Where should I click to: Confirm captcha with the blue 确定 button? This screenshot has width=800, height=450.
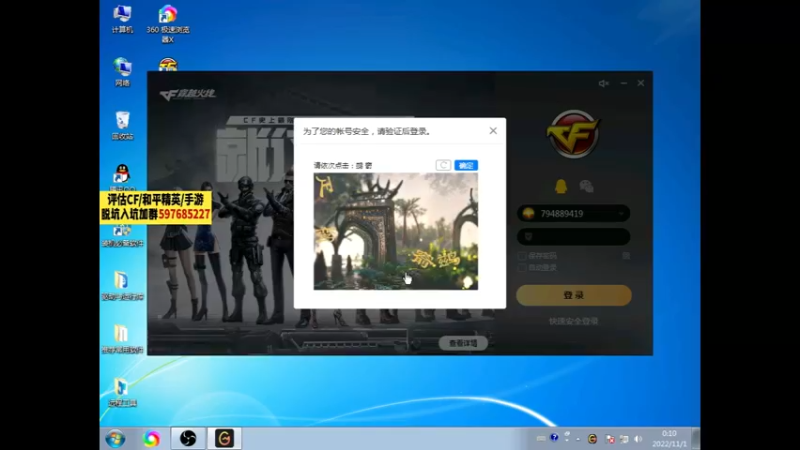click(x=466, y=165)
